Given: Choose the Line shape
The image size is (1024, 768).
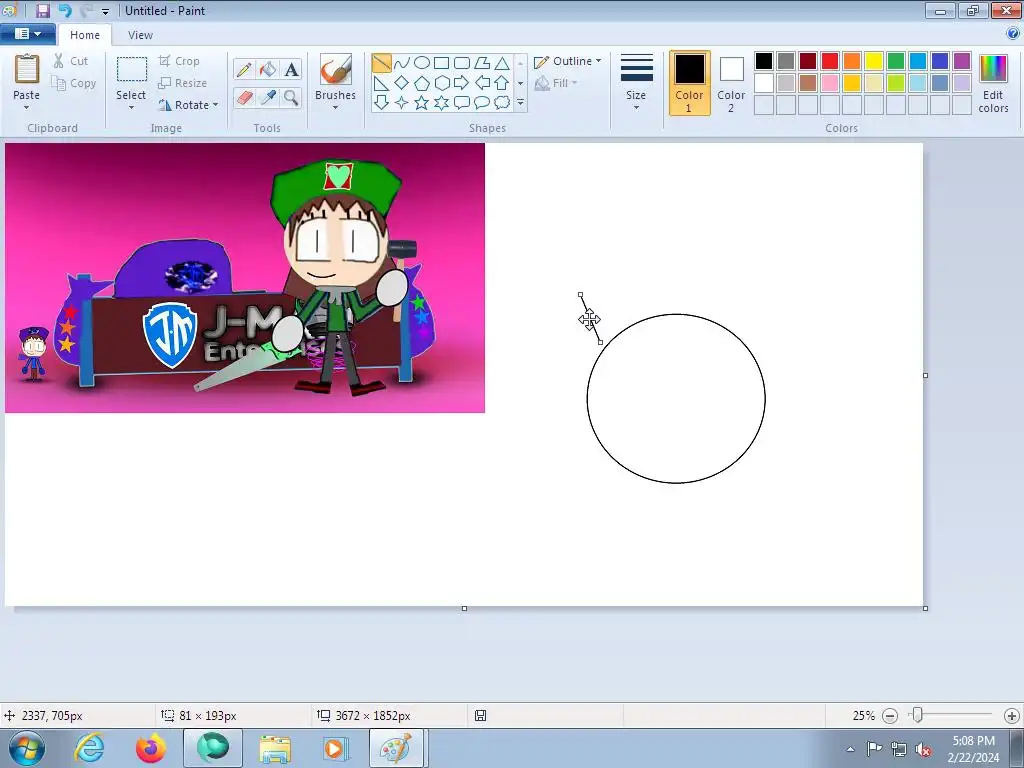Looking at the screenshot, I should coord(381,63).
